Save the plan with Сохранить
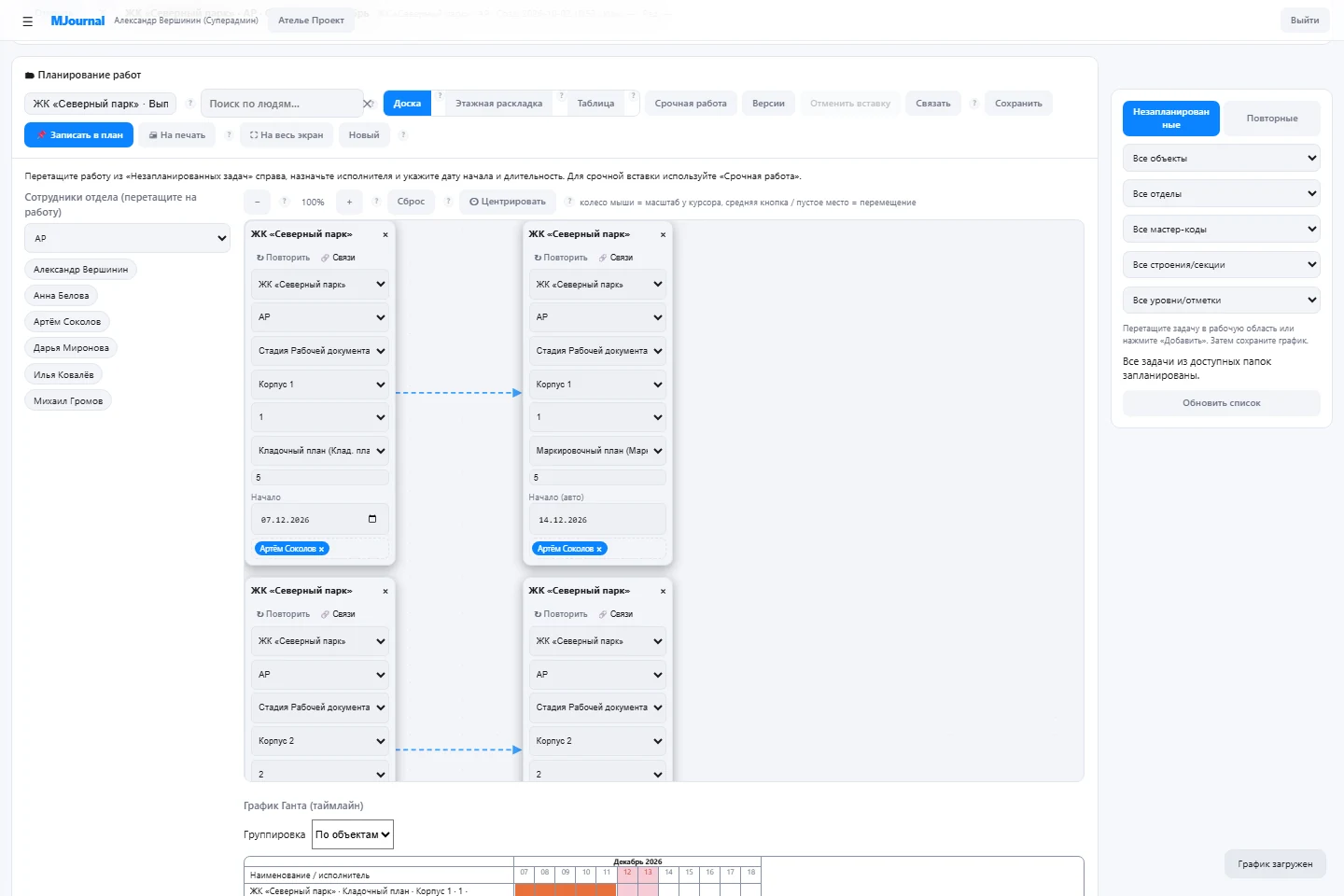Viewport: 1344px width, 896px height. (1018, 104)
